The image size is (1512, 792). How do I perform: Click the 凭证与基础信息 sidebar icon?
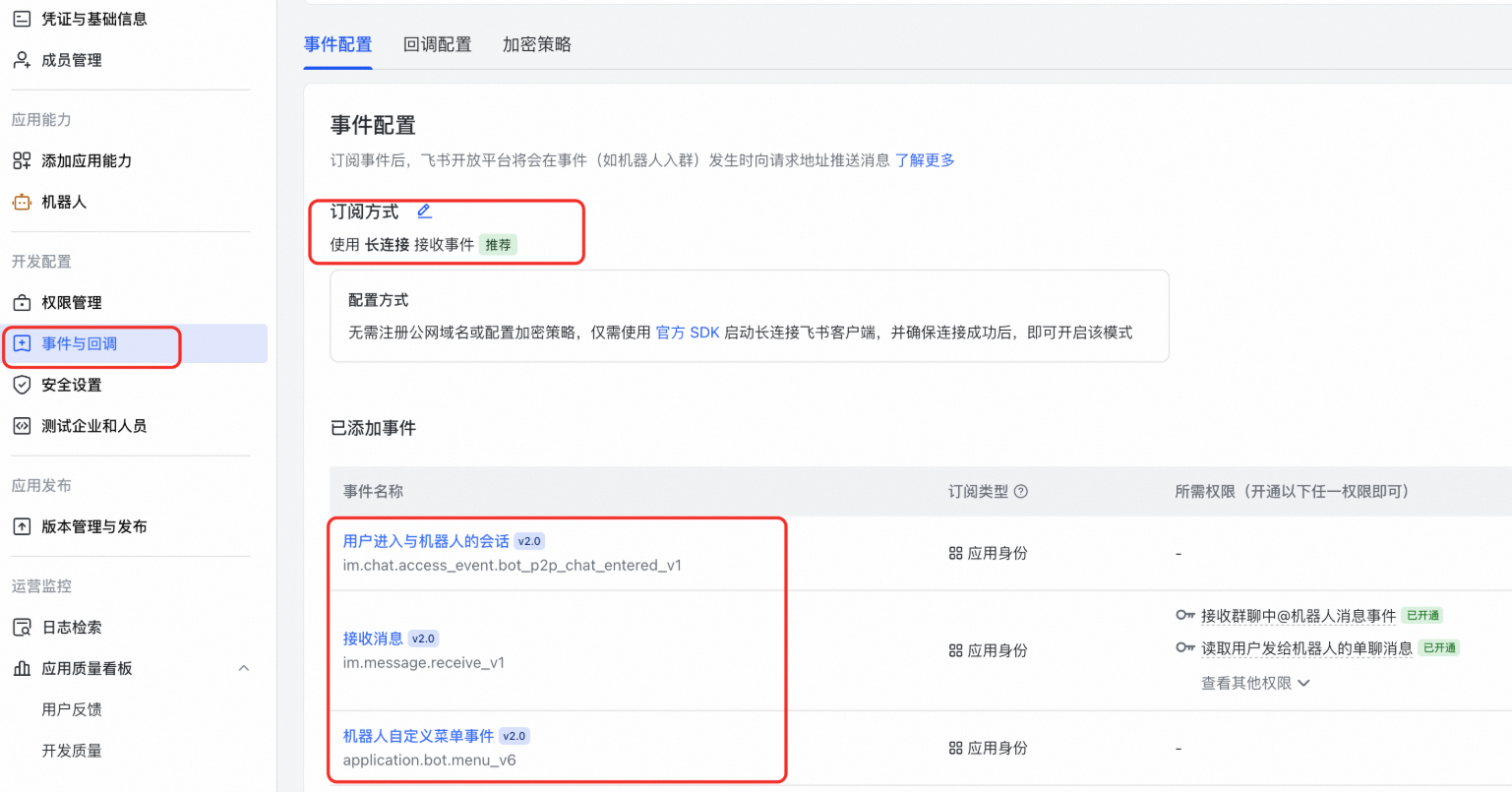(22, 19)
